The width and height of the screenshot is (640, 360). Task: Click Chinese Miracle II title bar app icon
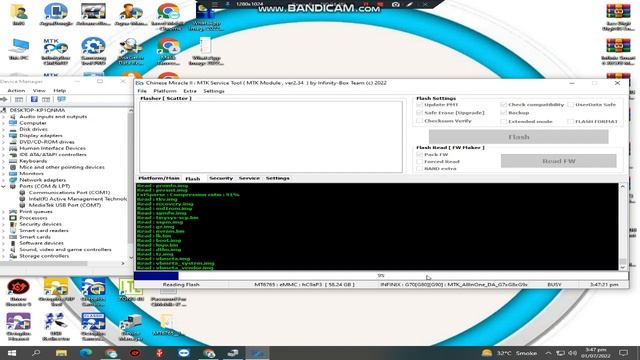point(140,83)
